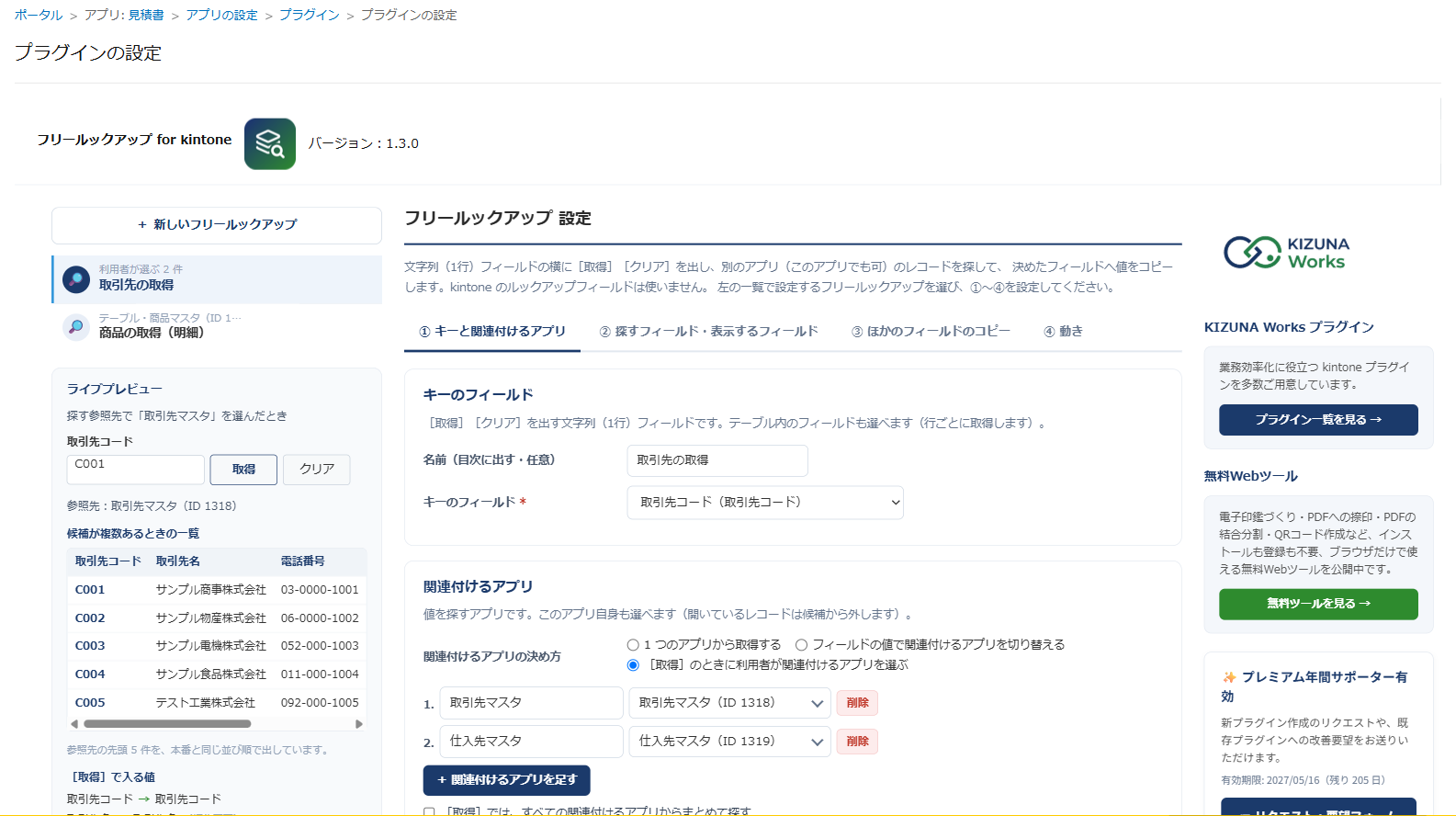Click the C005 cell in the preview table

[x=90, y=703]
